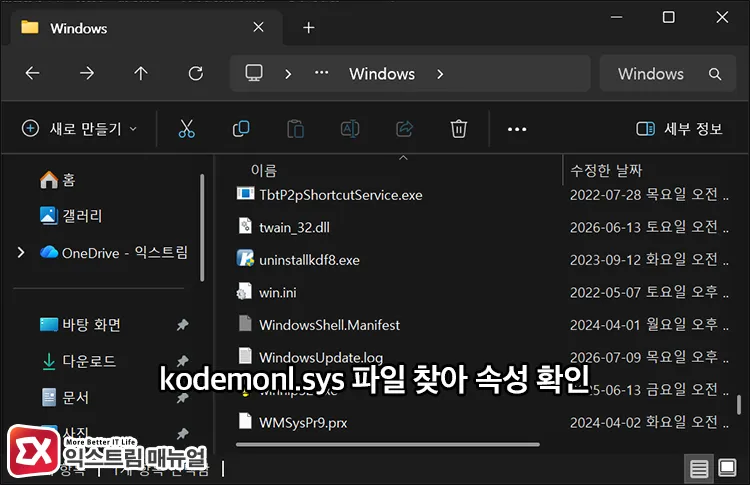This screenshot has height=485, width=750.
Task: Click the pin icon next to 문서
Action: 182,397
